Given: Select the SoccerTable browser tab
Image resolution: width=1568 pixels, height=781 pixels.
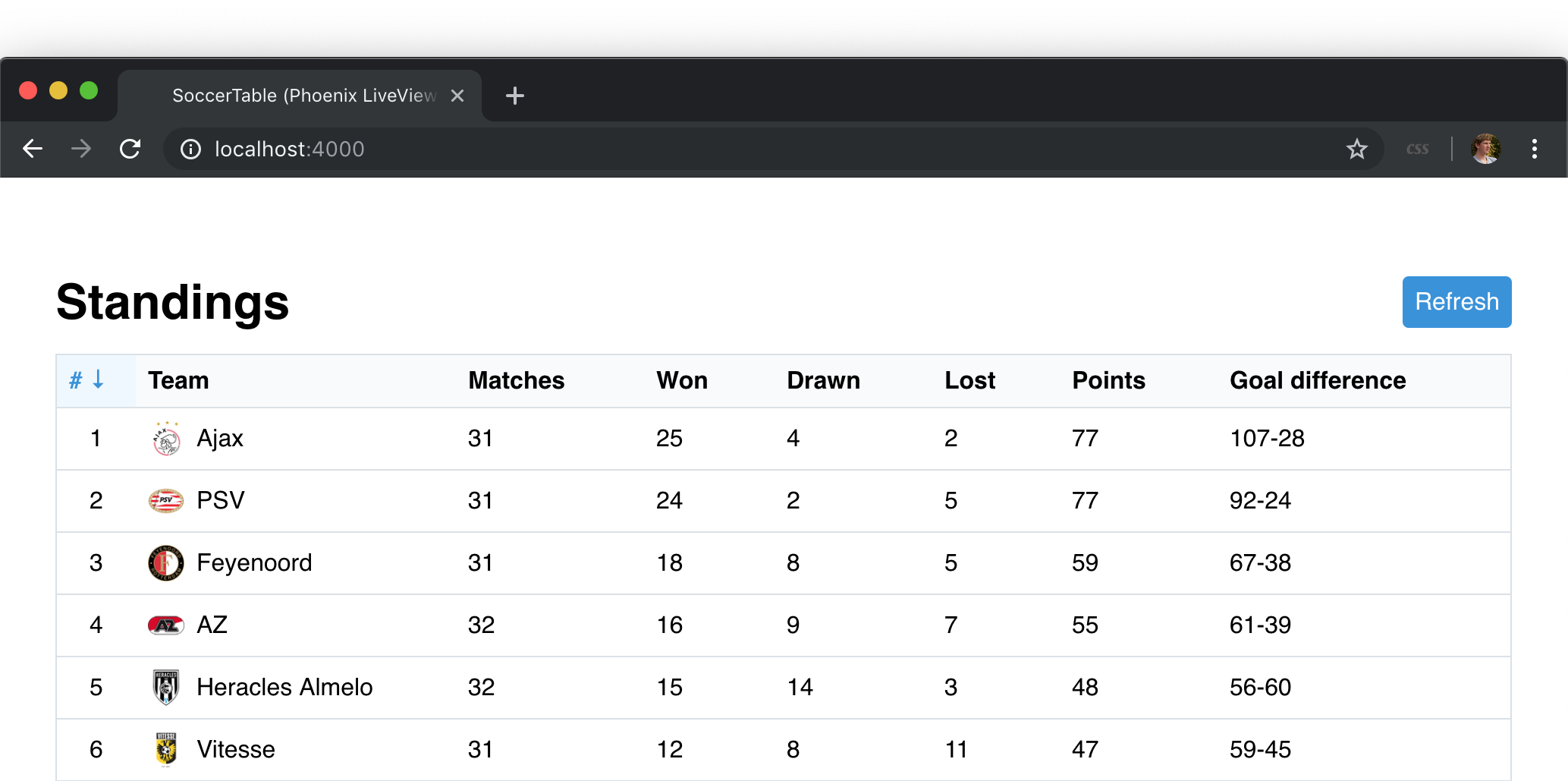Looking at the screenshot, I should click(x=300, y=96).
